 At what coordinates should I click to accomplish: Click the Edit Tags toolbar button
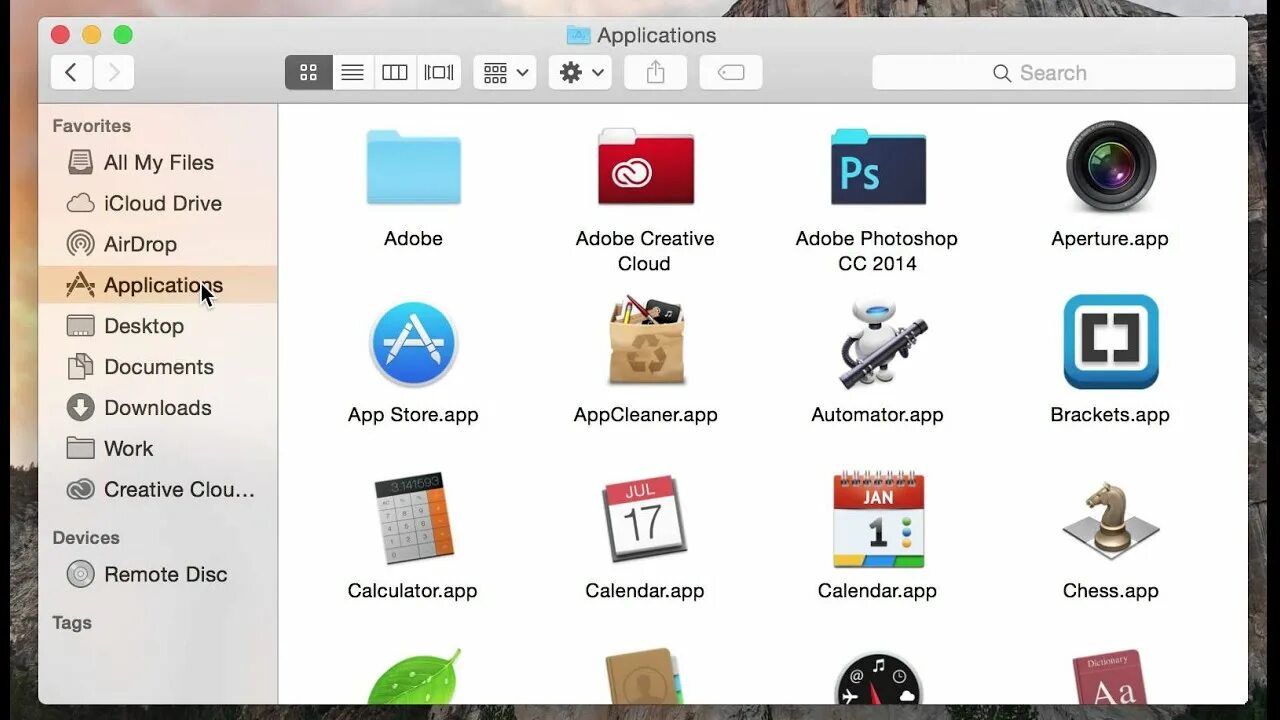(x=731, y=73)
